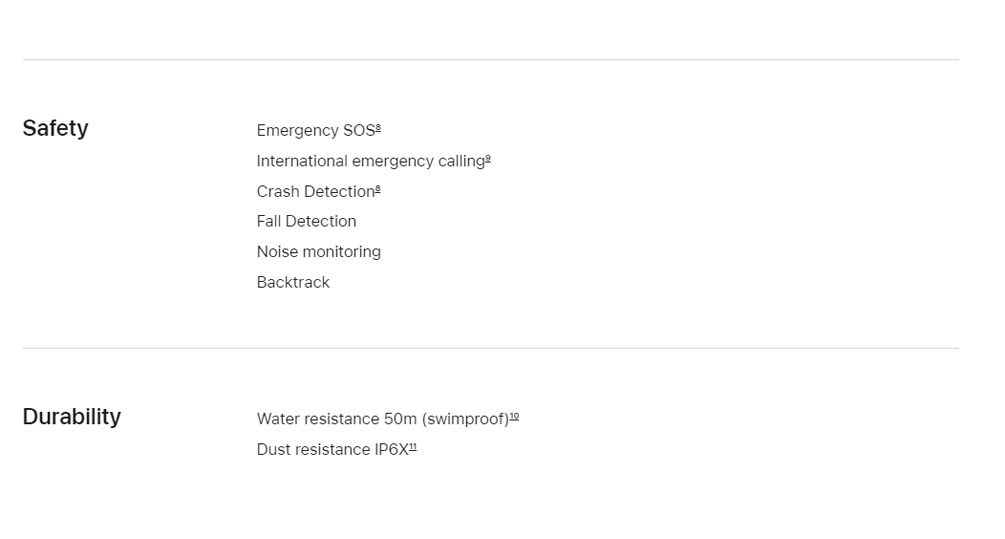Viewport: 1005px width, 539px height.
Task: Click the Durability section heading
Action: click(x=71, y=417)
